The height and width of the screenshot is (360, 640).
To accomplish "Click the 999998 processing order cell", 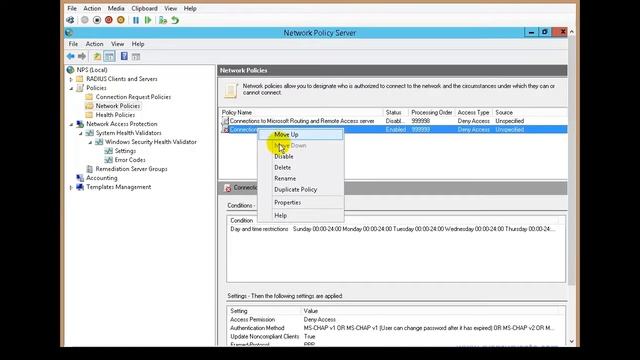I will point(420,121).
